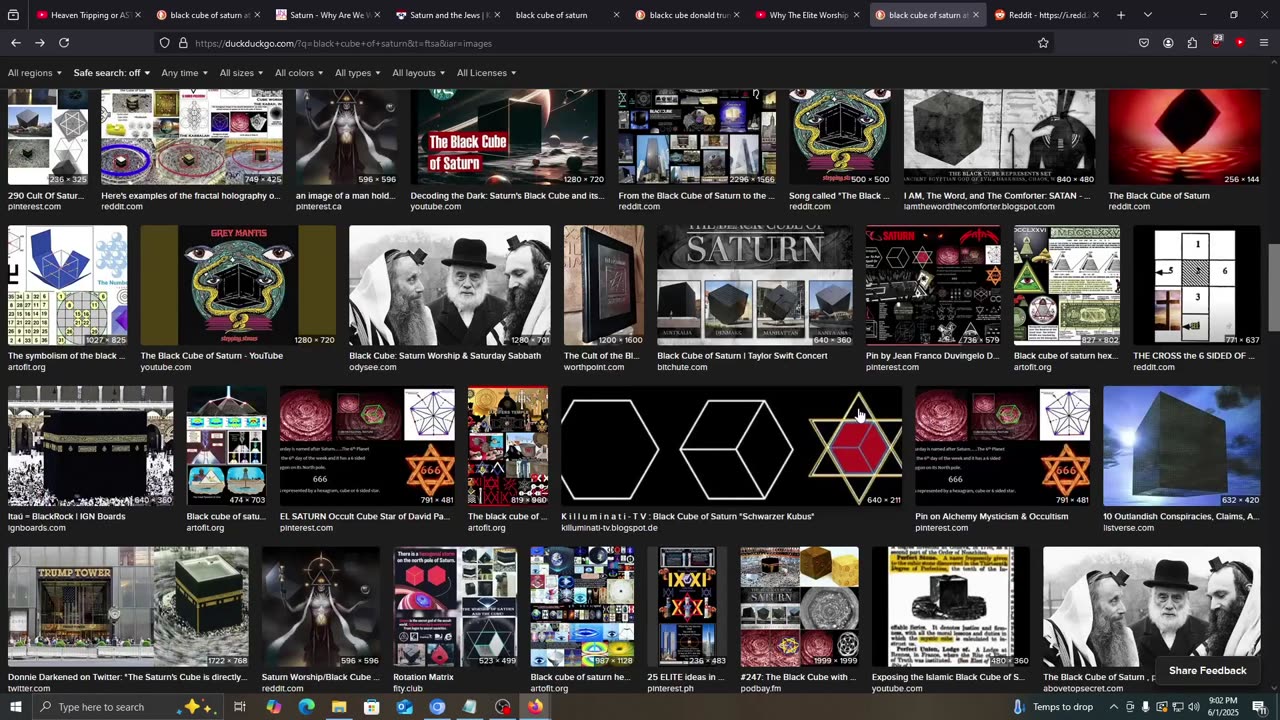Viewport: 1280px width, 720px height.
Task: Open Microsoft Store from the taskbar
Action: (x=372, y=707)
